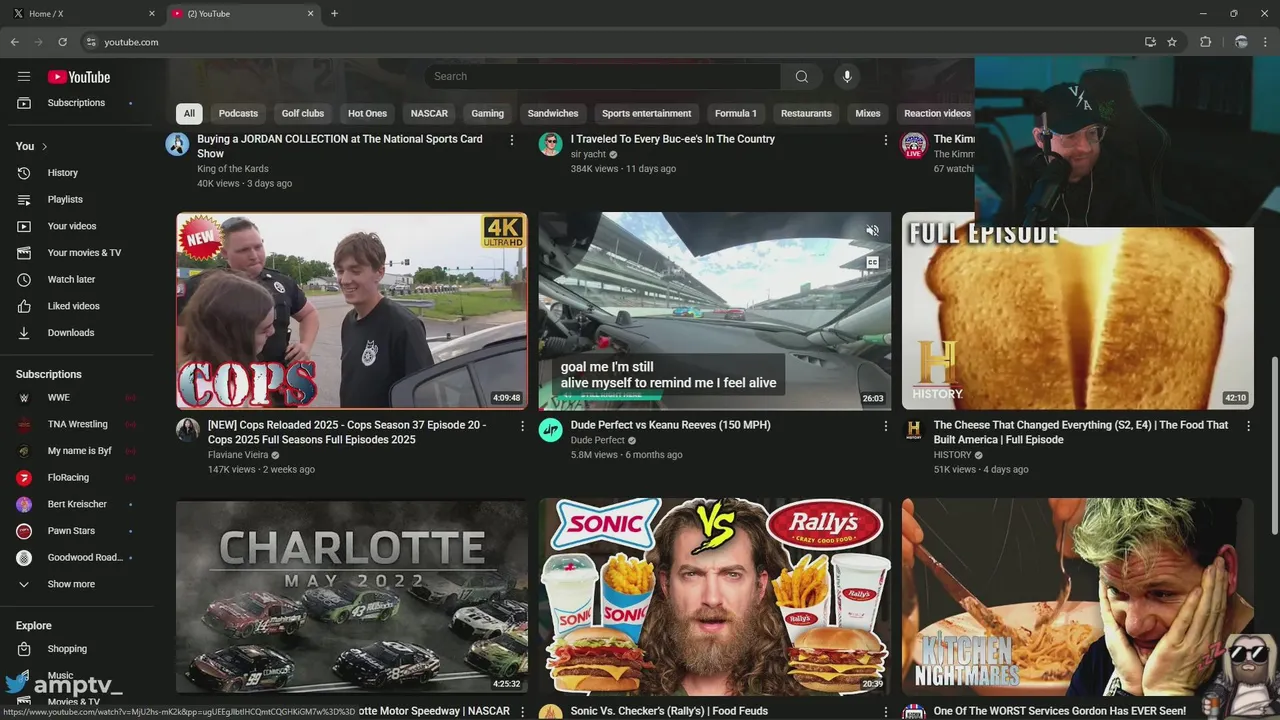Open King of the Kards avatar

[x=177, y=144]
